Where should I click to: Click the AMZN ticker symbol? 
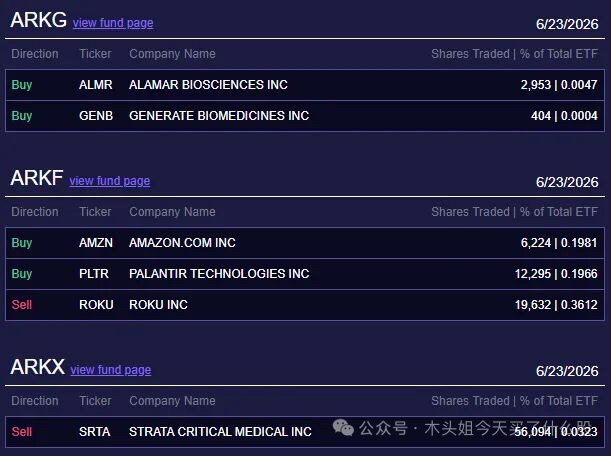coord(96,243)
